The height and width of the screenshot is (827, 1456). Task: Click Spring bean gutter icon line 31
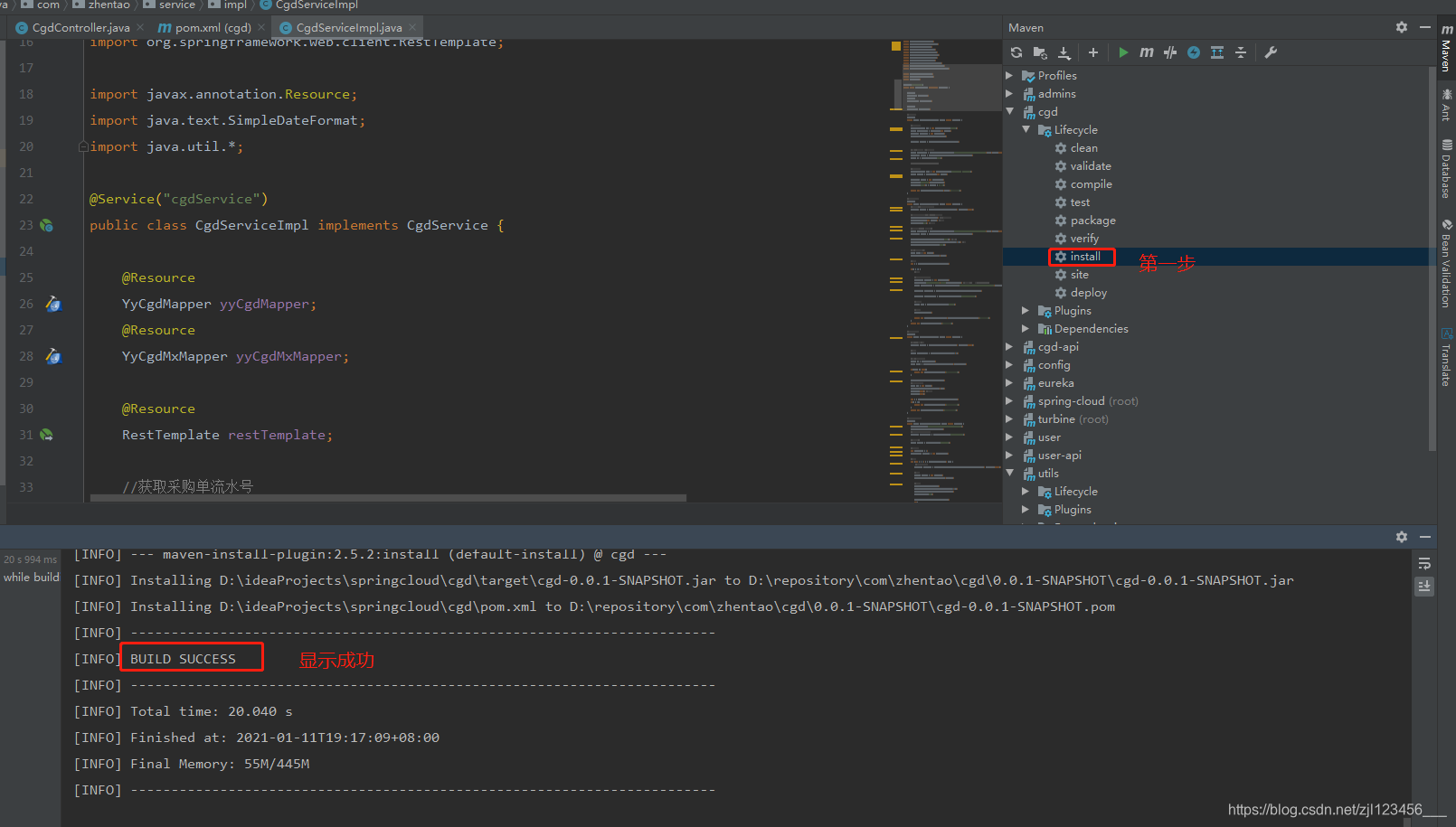click(x=46, y=435)
